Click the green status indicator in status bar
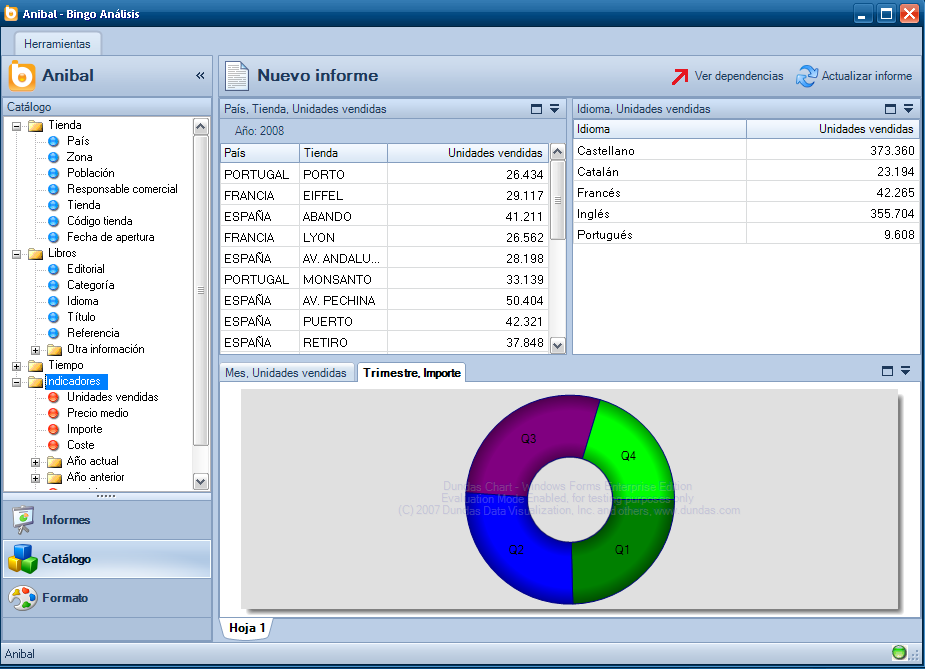925x669 pixels. (899, 654)
